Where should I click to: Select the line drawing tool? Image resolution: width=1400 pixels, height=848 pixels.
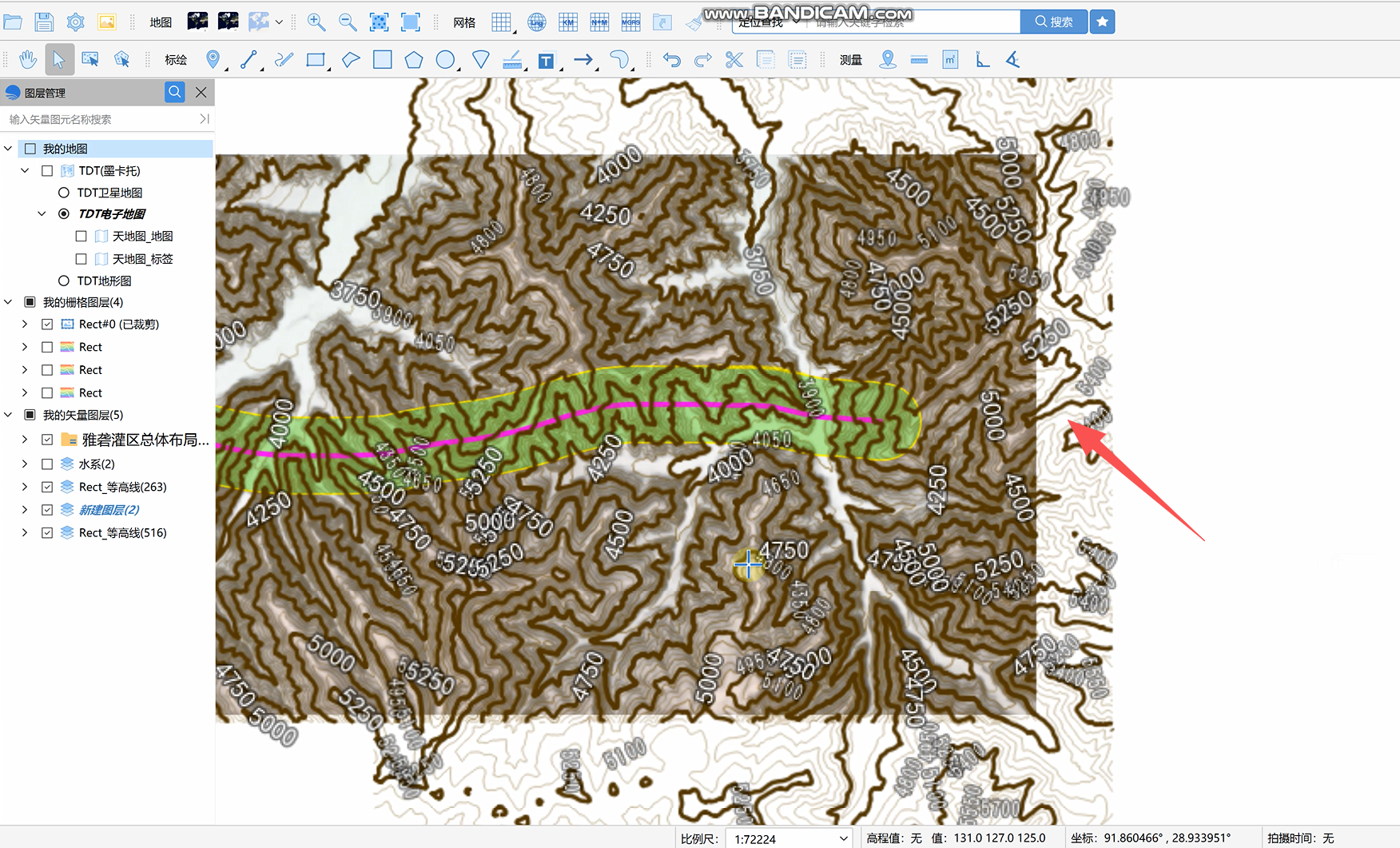pos(249,59)
